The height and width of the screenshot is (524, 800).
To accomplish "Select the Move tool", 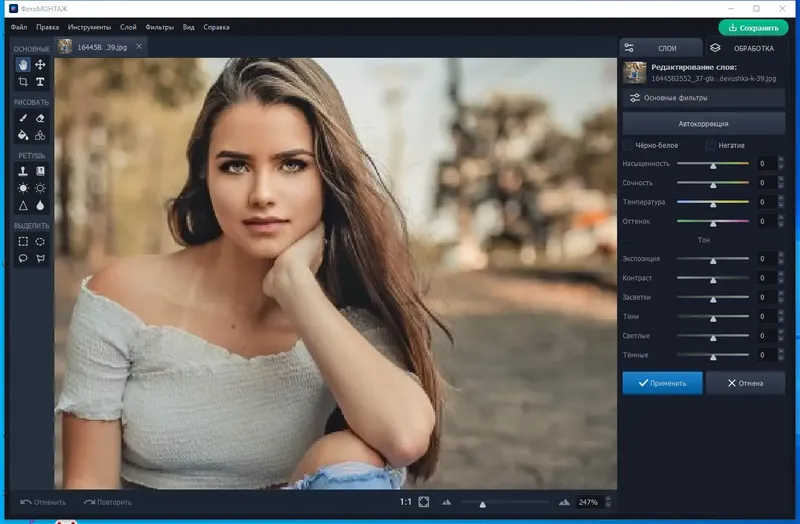I will (40, 65).
